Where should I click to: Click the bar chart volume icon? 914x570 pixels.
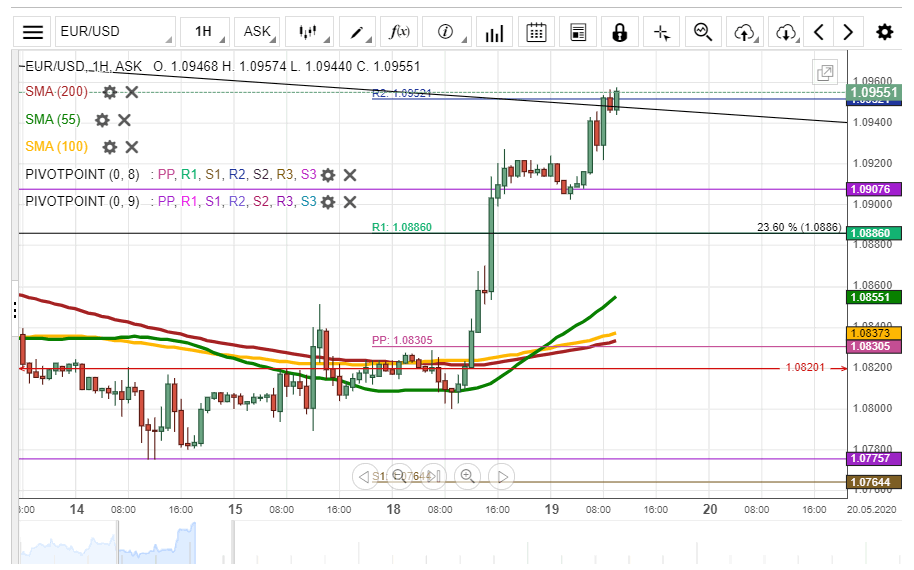[x=494, y=31]
